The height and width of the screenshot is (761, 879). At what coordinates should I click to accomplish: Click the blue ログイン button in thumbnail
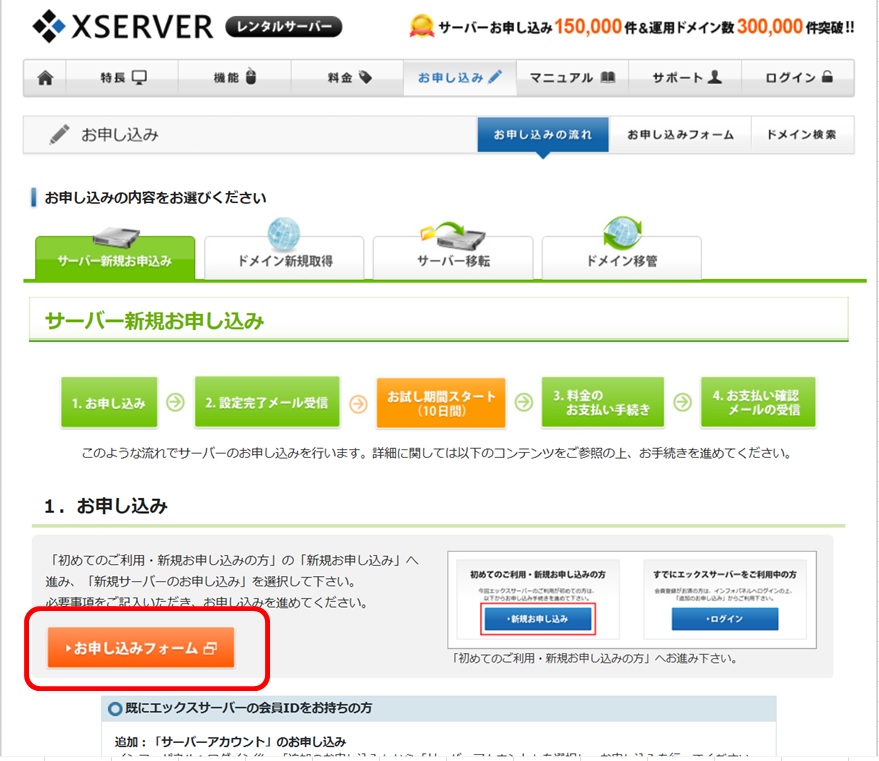(x=724, y=619)
